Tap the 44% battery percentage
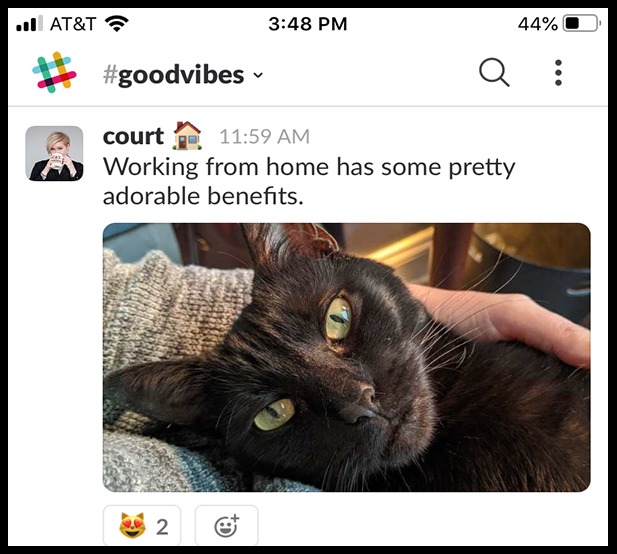This screenshot has height=554, width=617. coord(538,24)
